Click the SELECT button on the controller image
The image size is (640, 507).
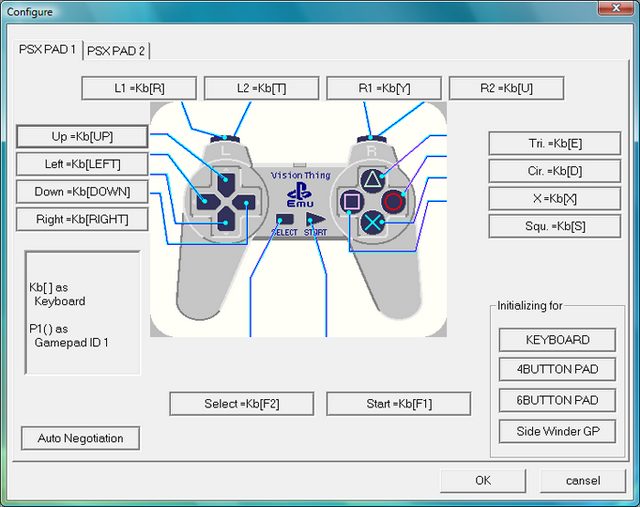(284, 220)
